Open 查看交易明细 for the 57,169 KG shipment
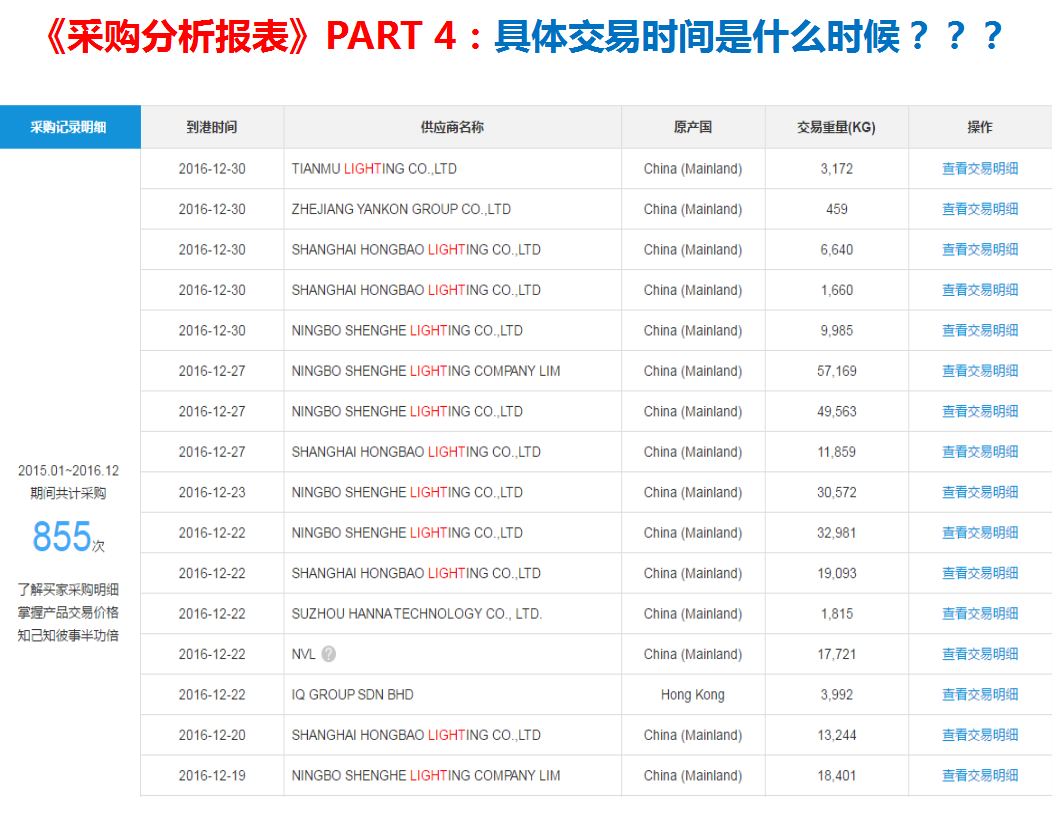 (979, 371)
